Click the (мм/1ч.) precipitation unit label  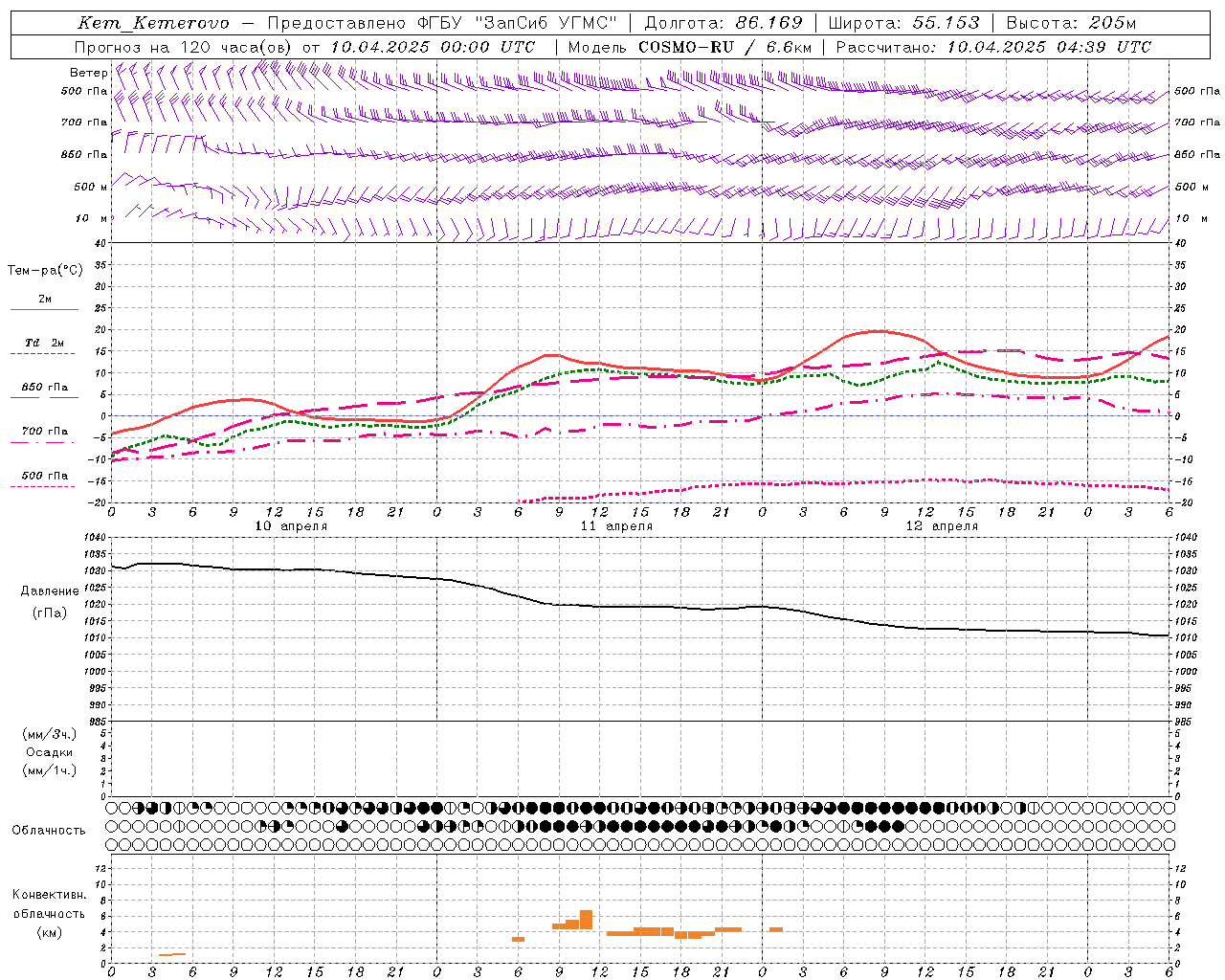tap(50, 770)
